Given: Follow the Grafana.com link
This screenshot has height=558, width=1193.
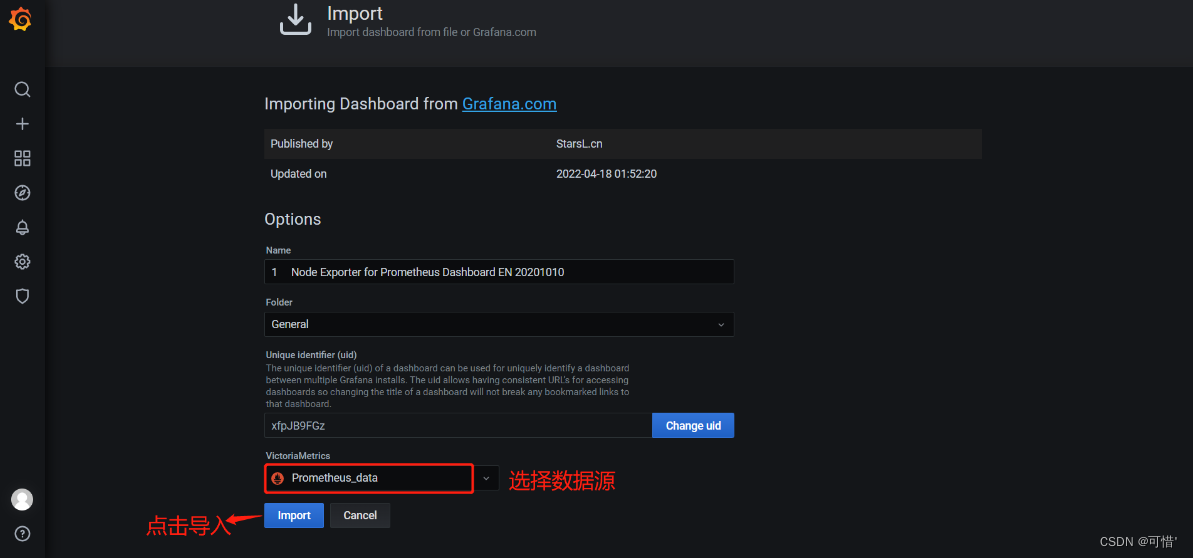Looking at the screenshot, I should point(509,104).
